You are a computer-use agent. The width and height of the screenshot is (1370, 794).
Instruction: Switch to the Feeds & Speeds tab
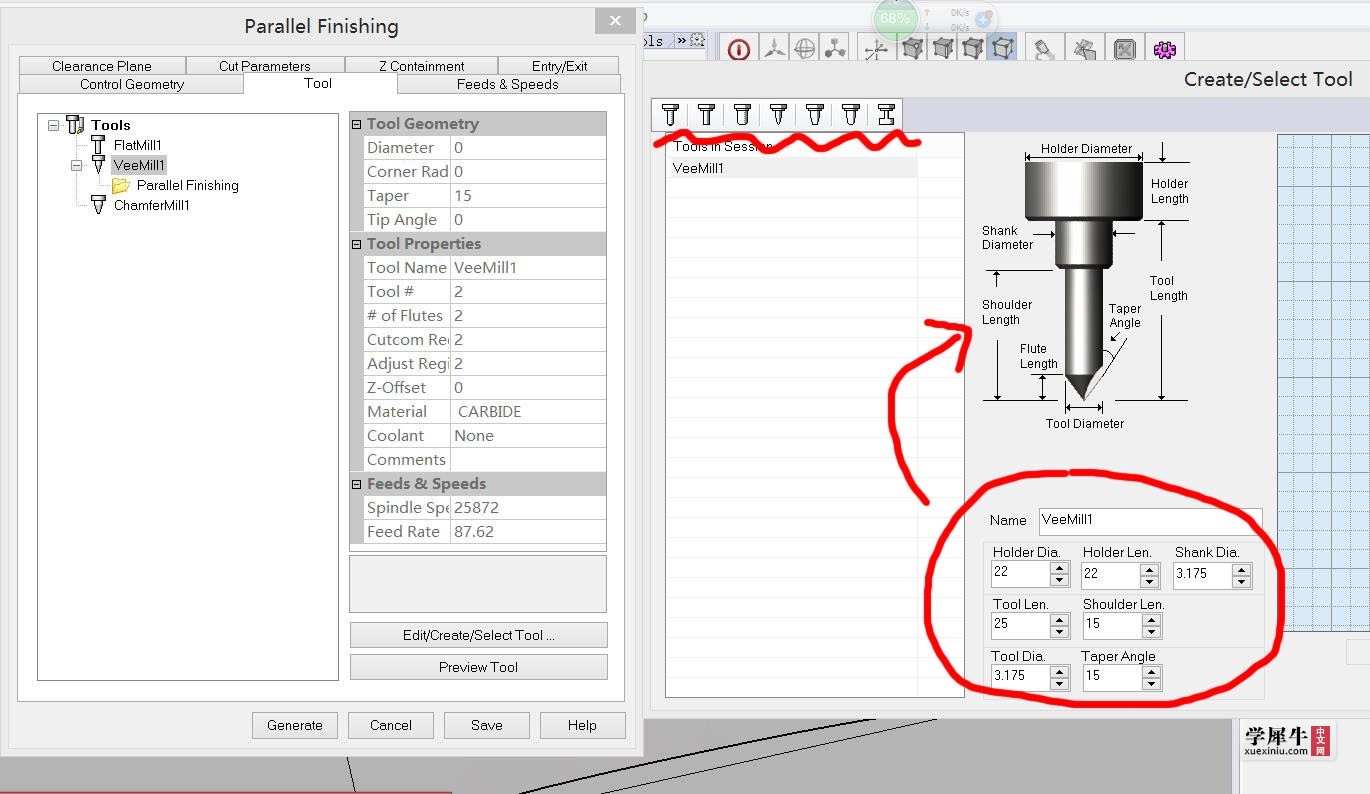pyautogui.click(x=508, y=85)
